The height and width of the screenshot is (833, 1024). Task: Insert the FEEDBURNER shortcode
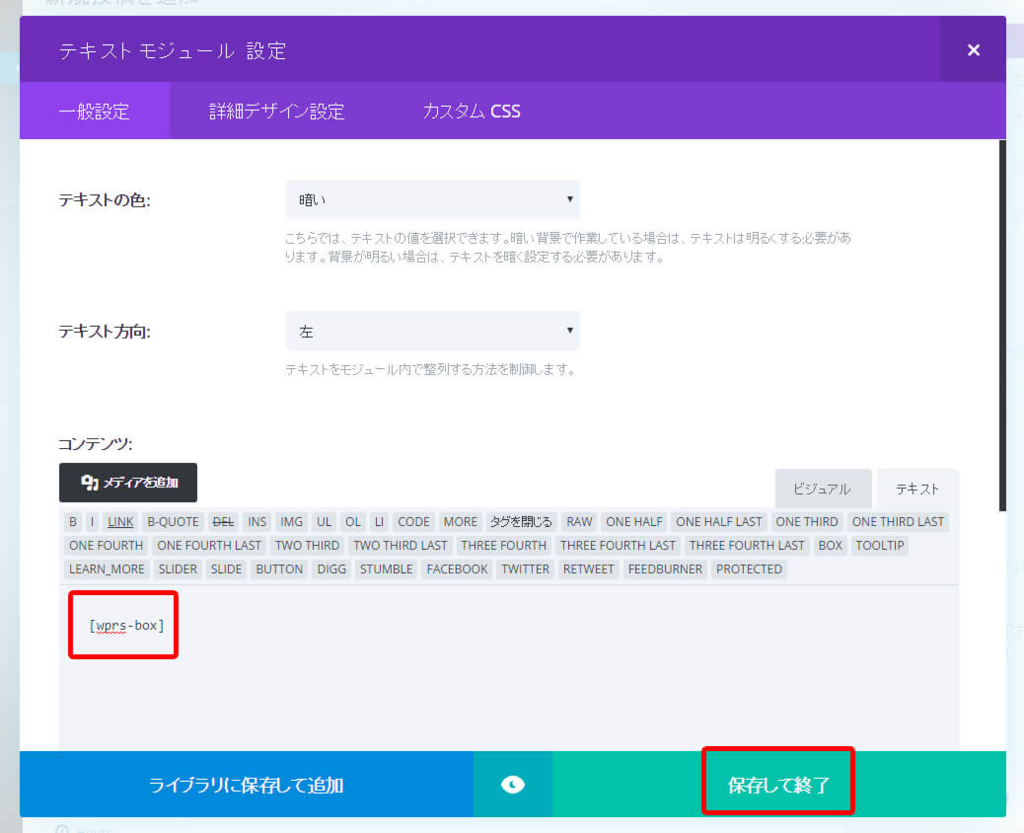(x=665, y=569)
